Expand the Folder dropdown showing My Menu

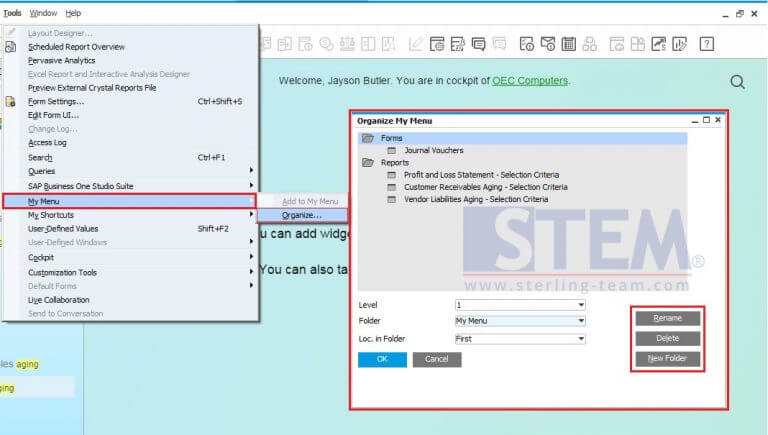click(520, 321)
